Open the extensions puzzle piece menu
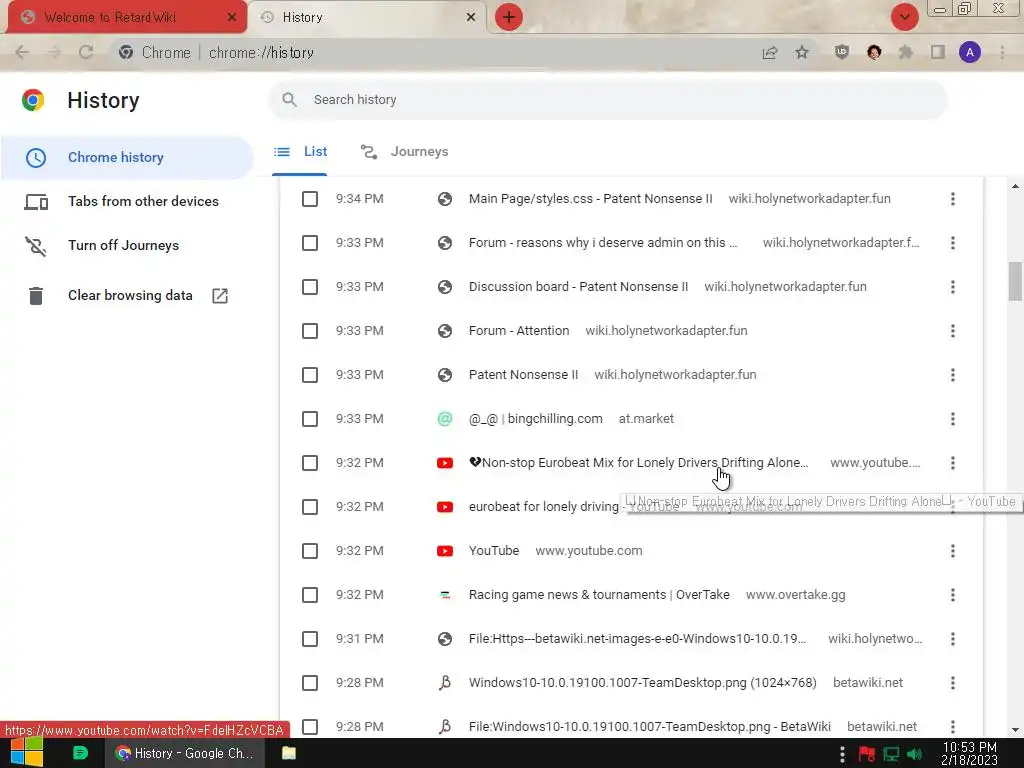The width and height of the screenshot is (1024, 768). click(x=905, y=52)
